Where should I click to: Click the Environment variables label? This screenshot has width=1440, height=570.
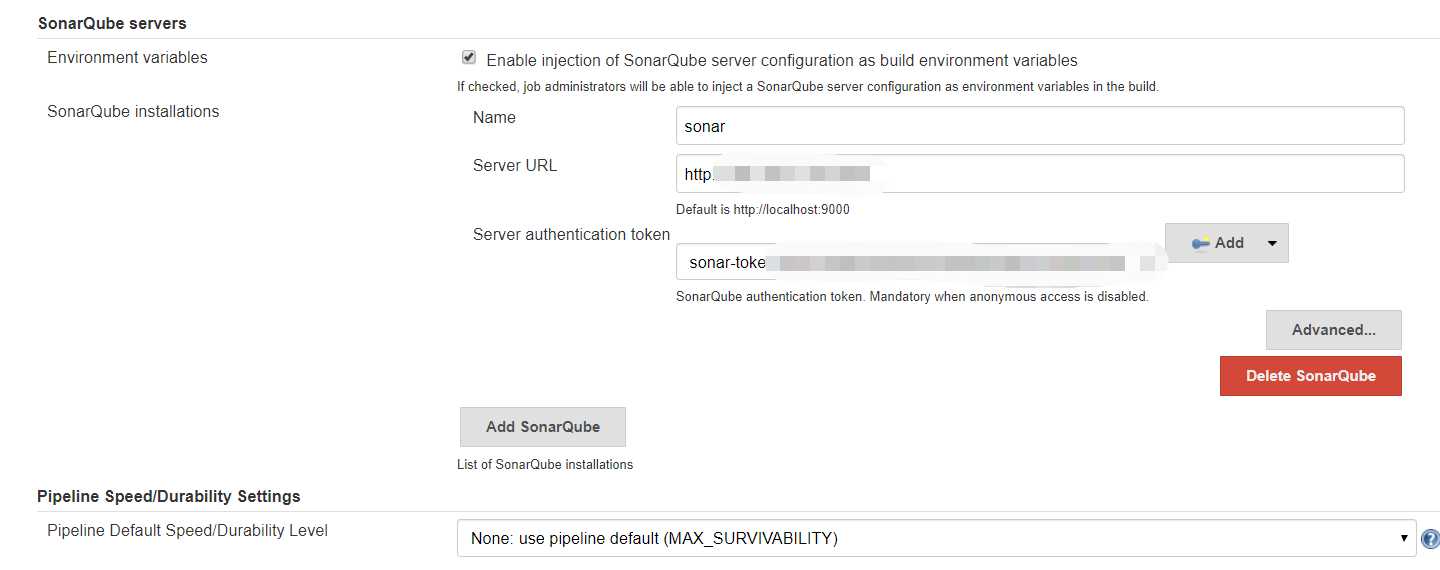click(127, 58)
